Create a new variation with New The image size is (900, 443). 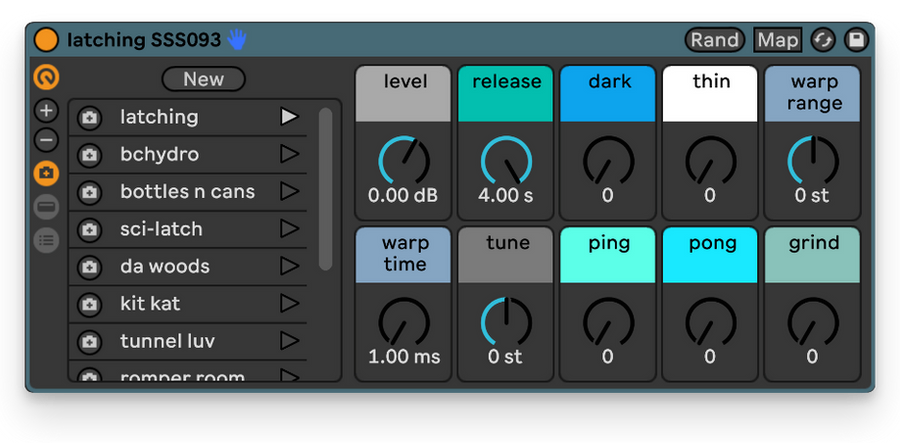[204, 79]
